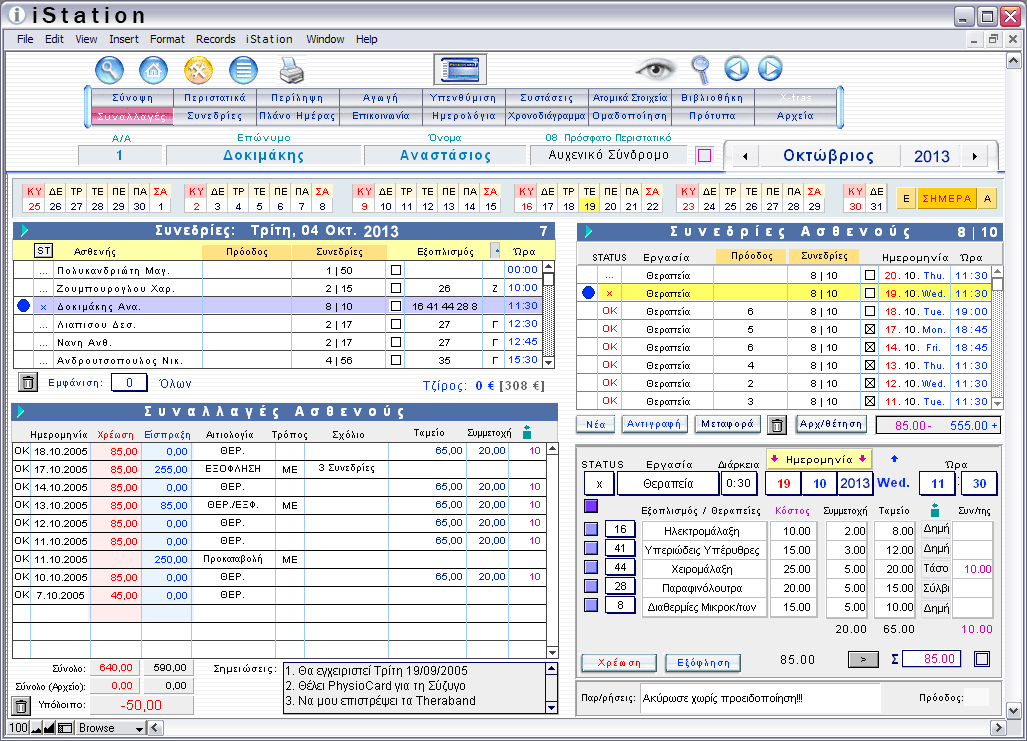Open the orange tools settings icon
This screenshot has width=1027, height=741.
(198, 69)
